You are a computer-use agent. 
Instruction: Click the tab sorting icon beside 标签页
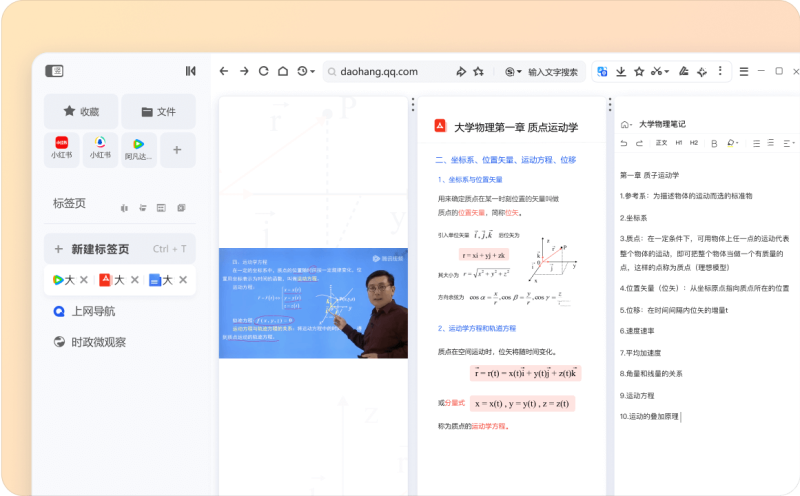[143, 208]
